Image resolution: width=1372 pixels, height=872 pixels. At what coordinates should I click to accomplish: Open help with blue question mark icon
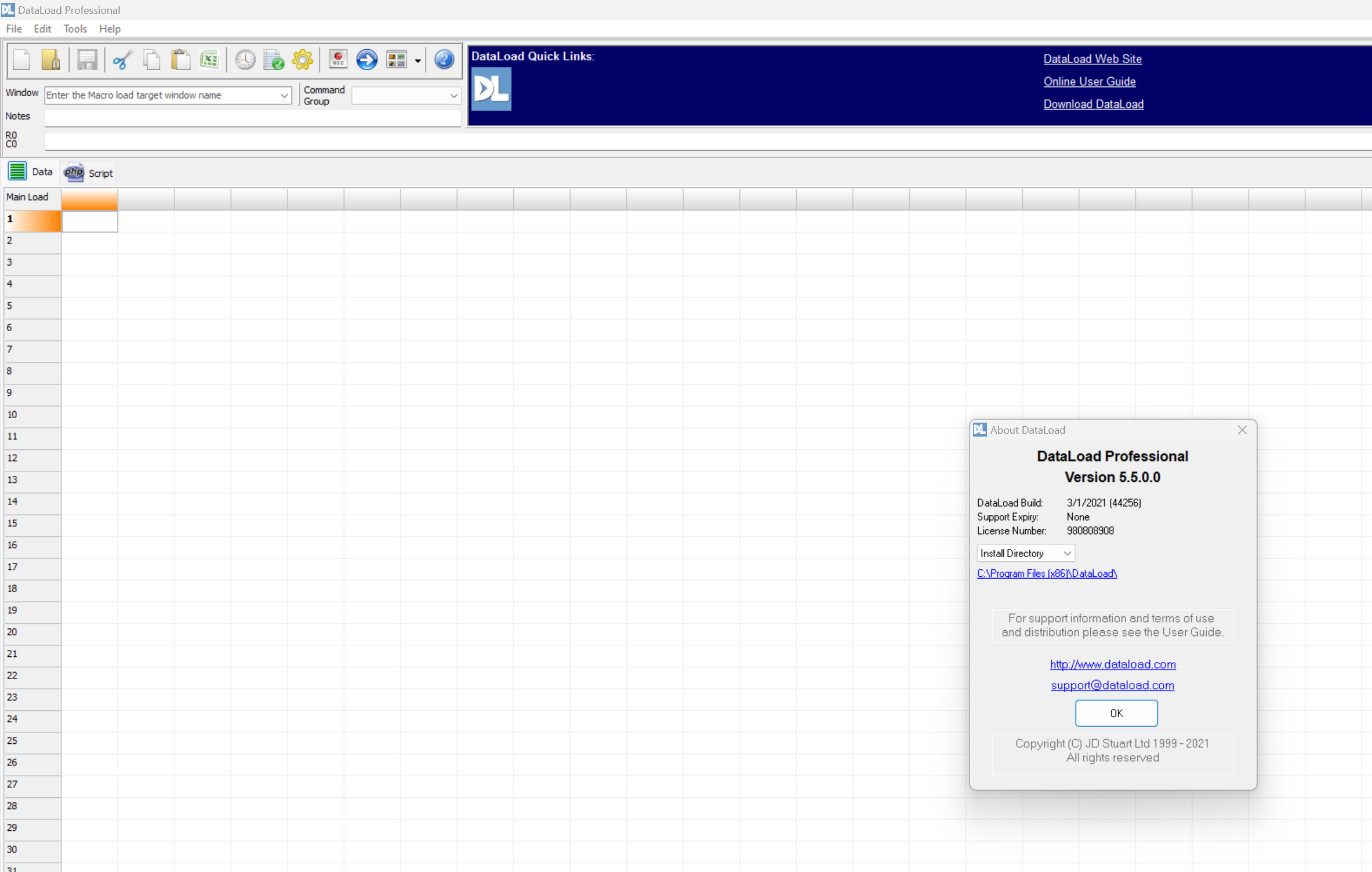point(444,60)
